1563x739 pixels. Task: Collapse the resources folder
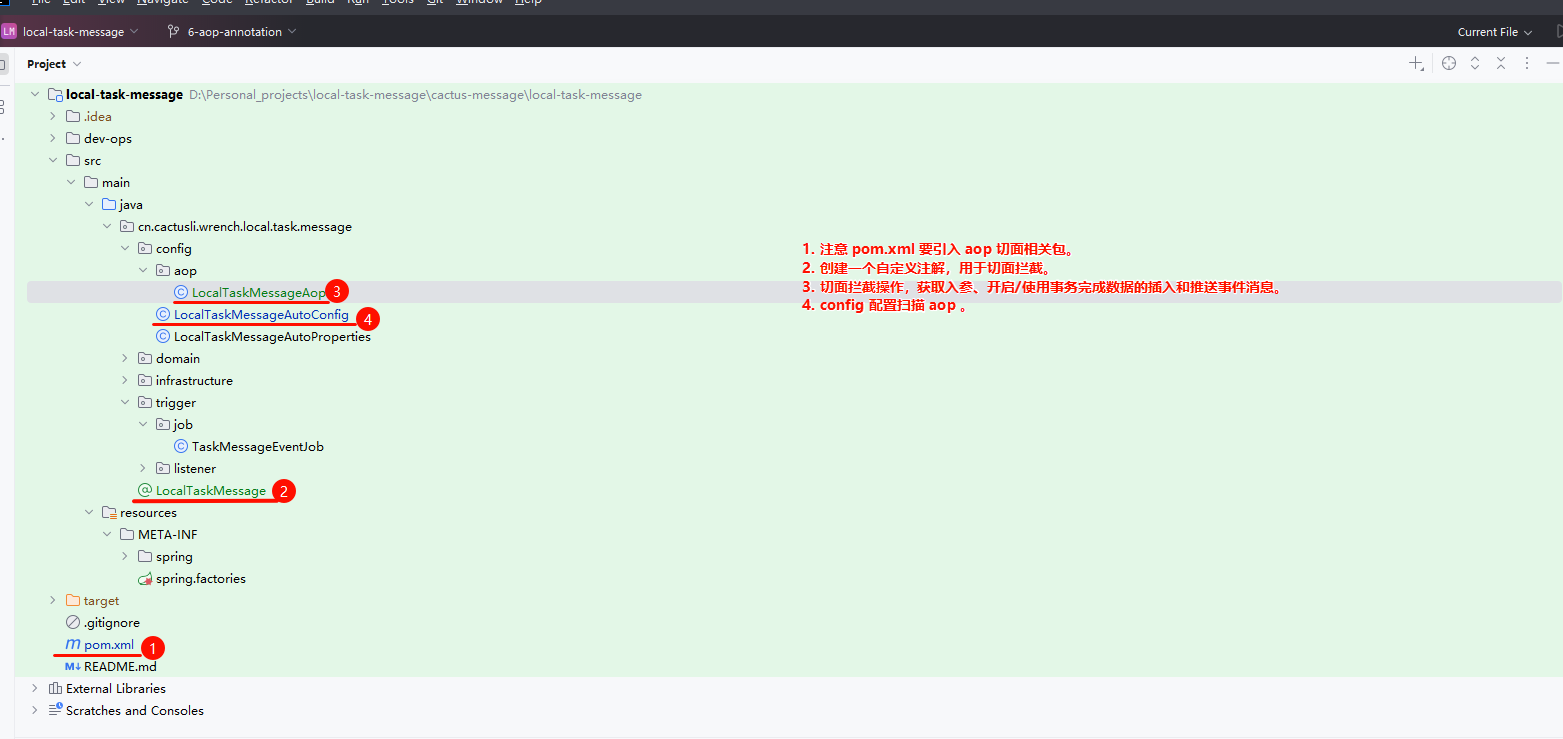pyautogui.click(x=89, y=513)
